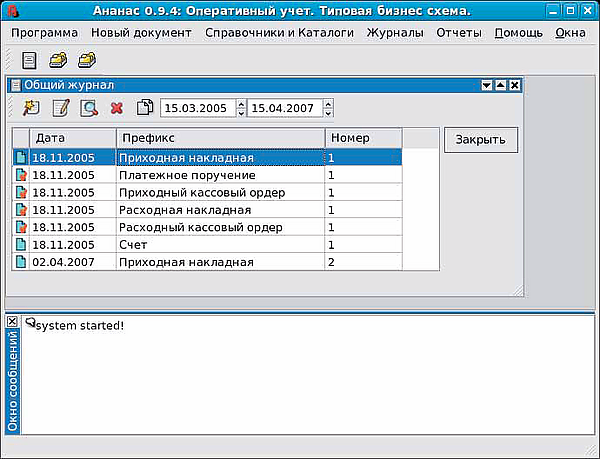600x459 pixels.
Task: Click the second yellow folders icon in main toolbar
Action: click(x=87, y=60)
